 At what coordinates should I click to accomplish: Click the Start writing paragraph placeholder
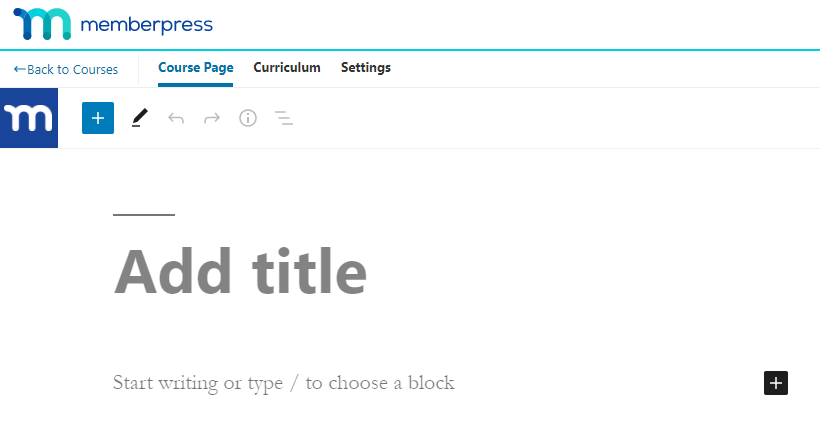(284, 383)
